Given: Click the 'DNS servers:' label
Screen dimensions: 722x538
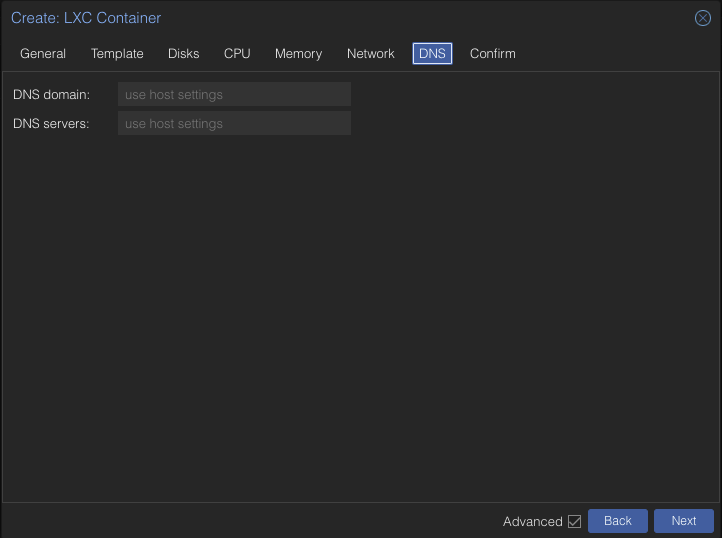Looking at the screenshot, I should [x=51, y=124].
